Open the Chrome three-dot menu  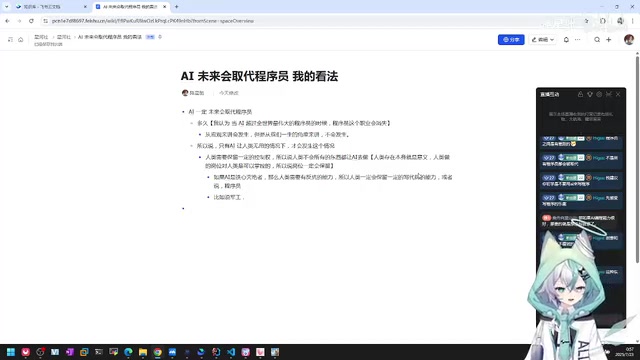(633, 21)
